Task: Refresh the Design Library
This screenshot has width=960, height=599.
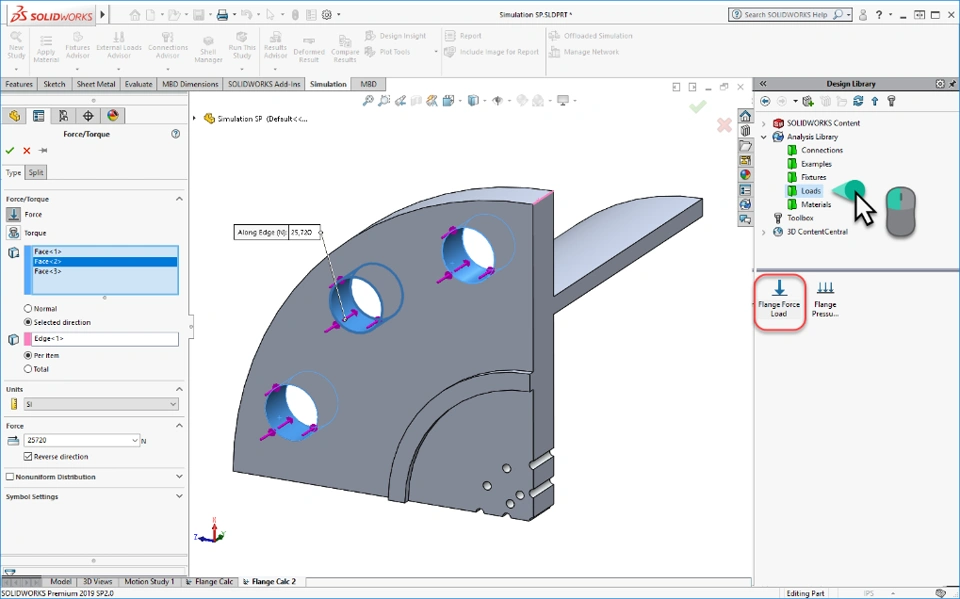Action: point(858,101)
